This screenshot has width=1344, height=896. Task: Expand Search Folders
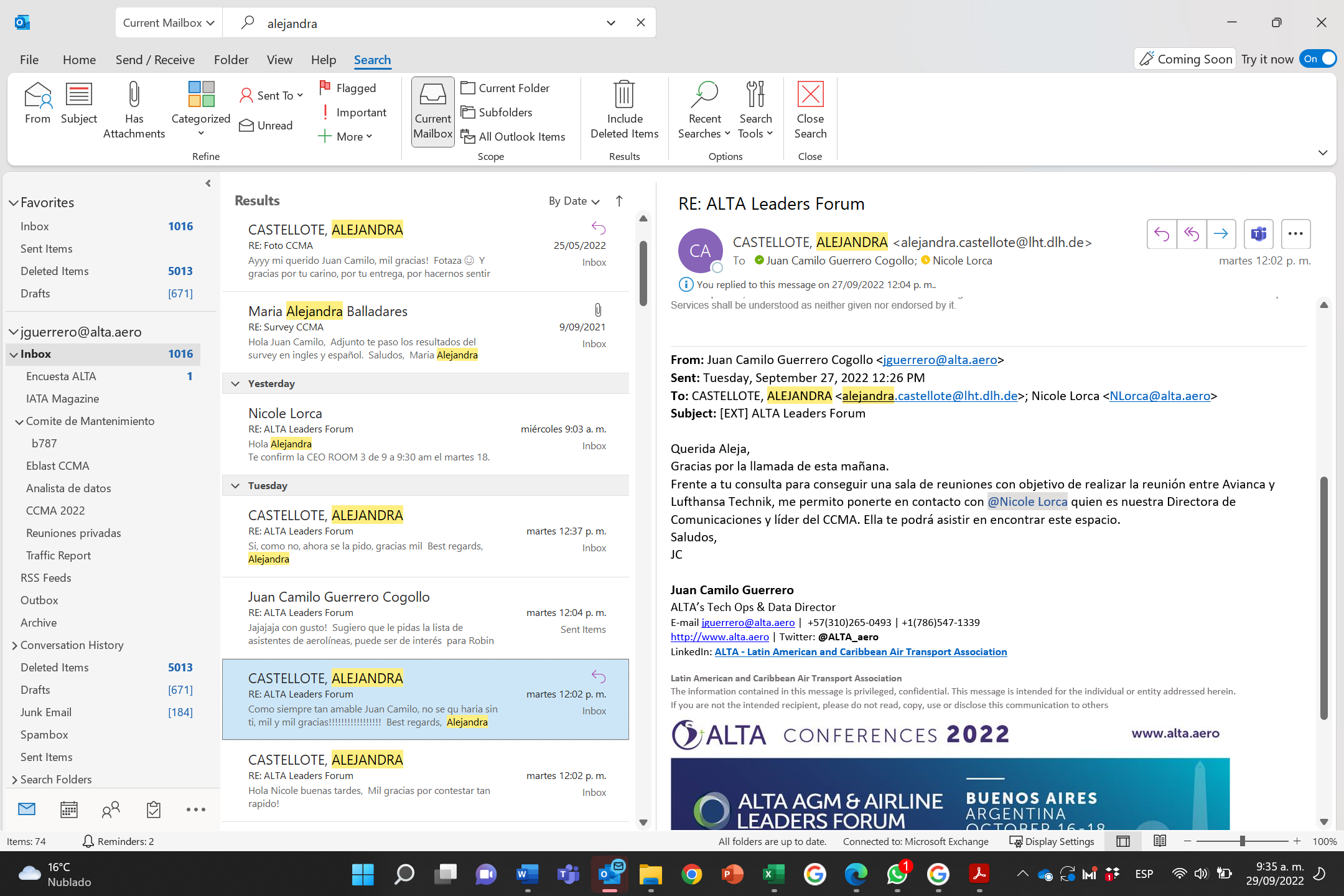point(14,780)
